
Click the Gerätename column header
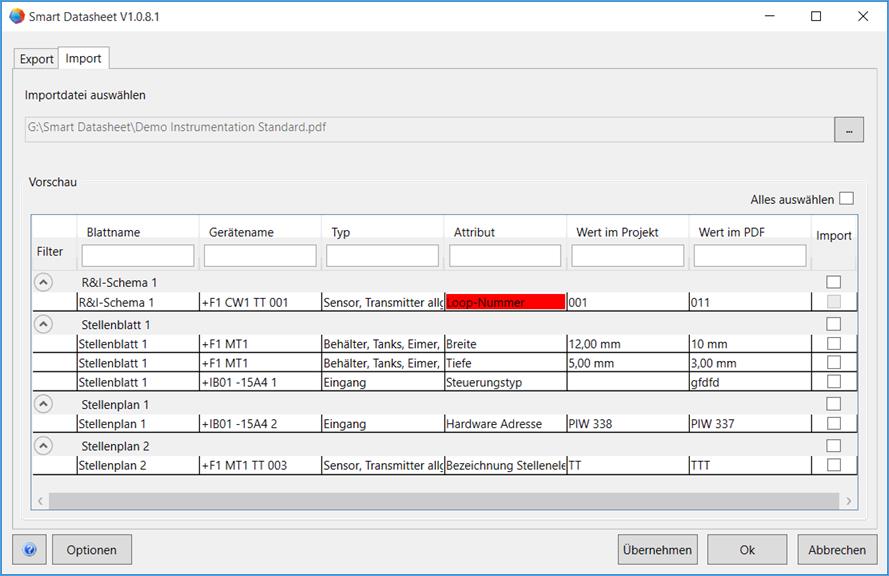coord(241,232)
